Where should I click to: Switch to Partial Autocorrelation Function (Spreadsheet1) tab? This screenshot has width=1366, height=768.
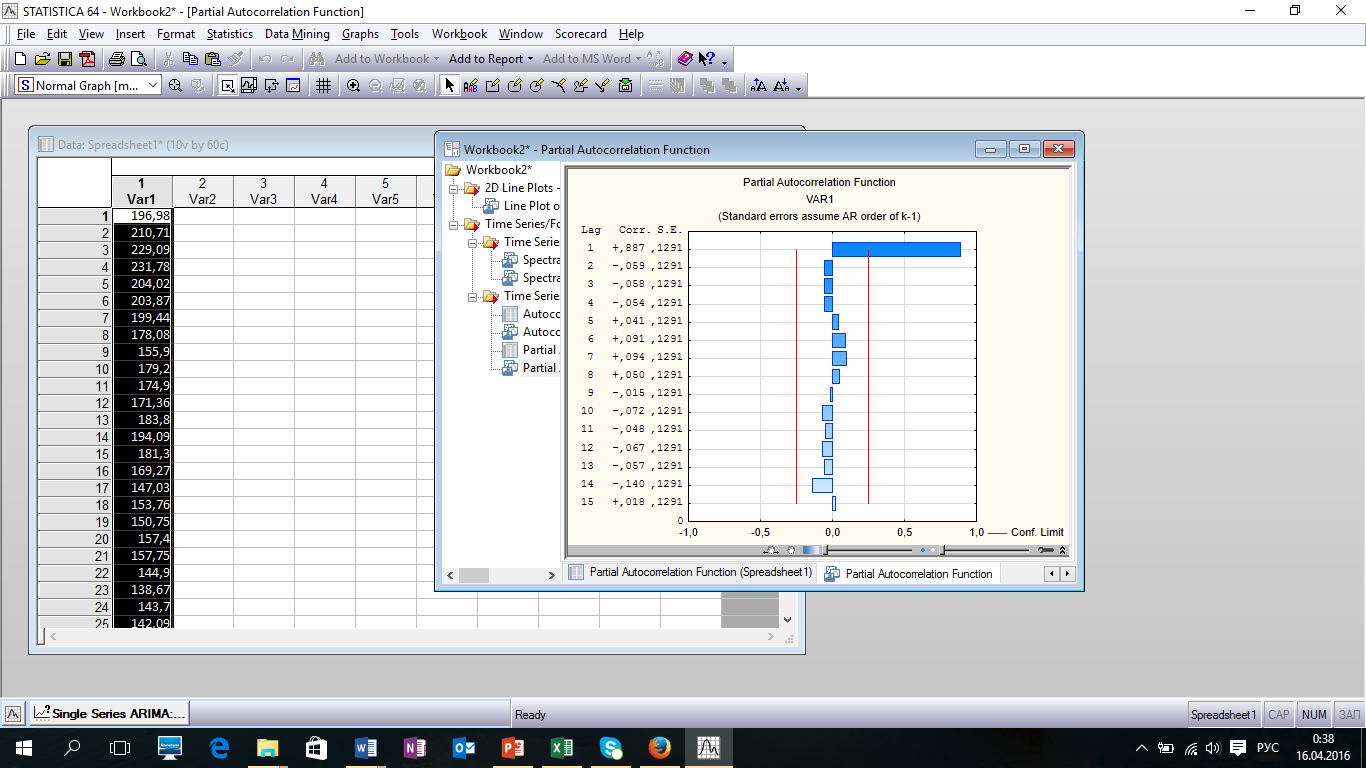pos(690,573)
